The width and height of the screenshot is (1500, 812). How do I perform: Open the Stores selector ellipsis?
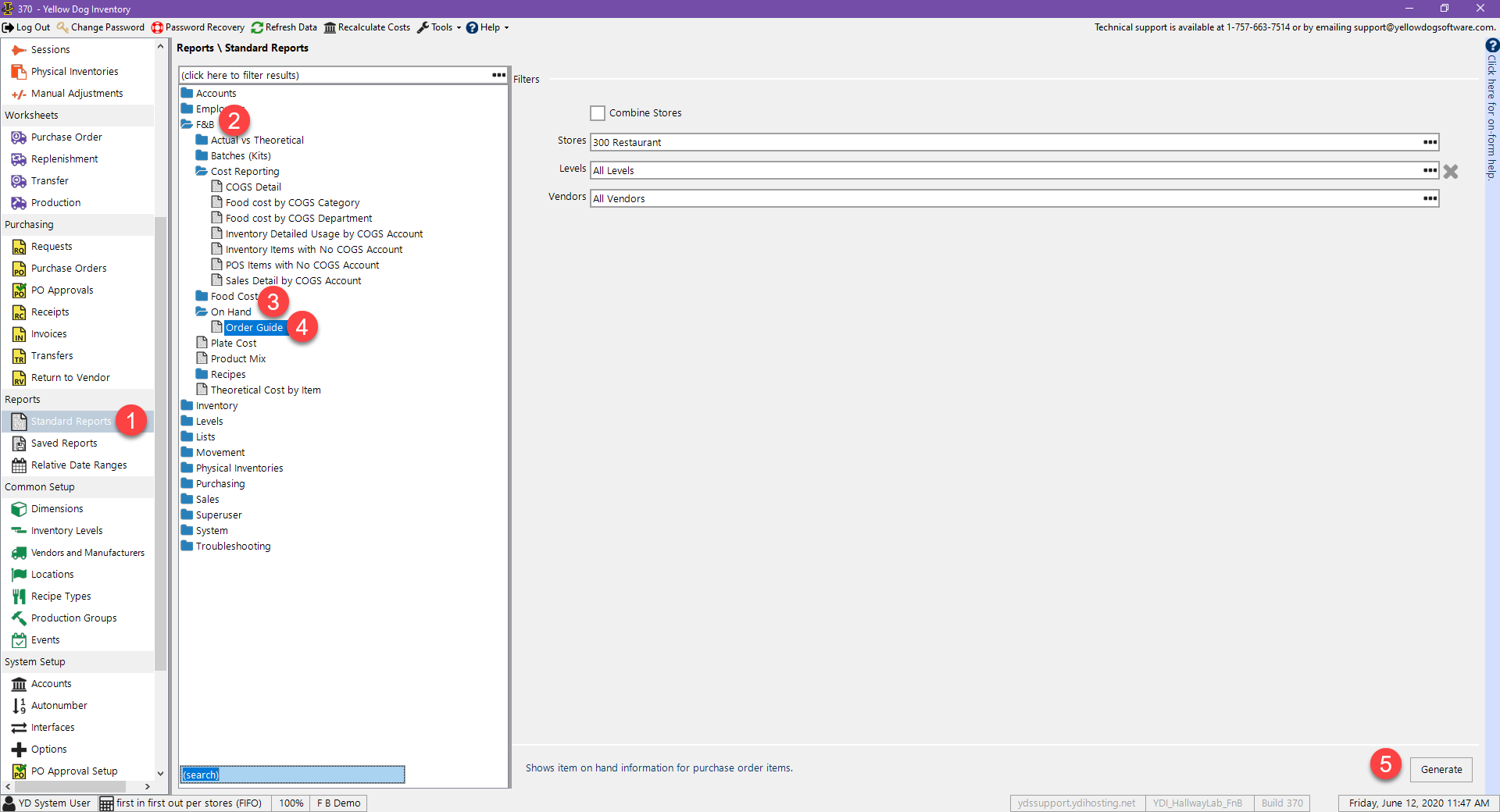[1430, 142]
